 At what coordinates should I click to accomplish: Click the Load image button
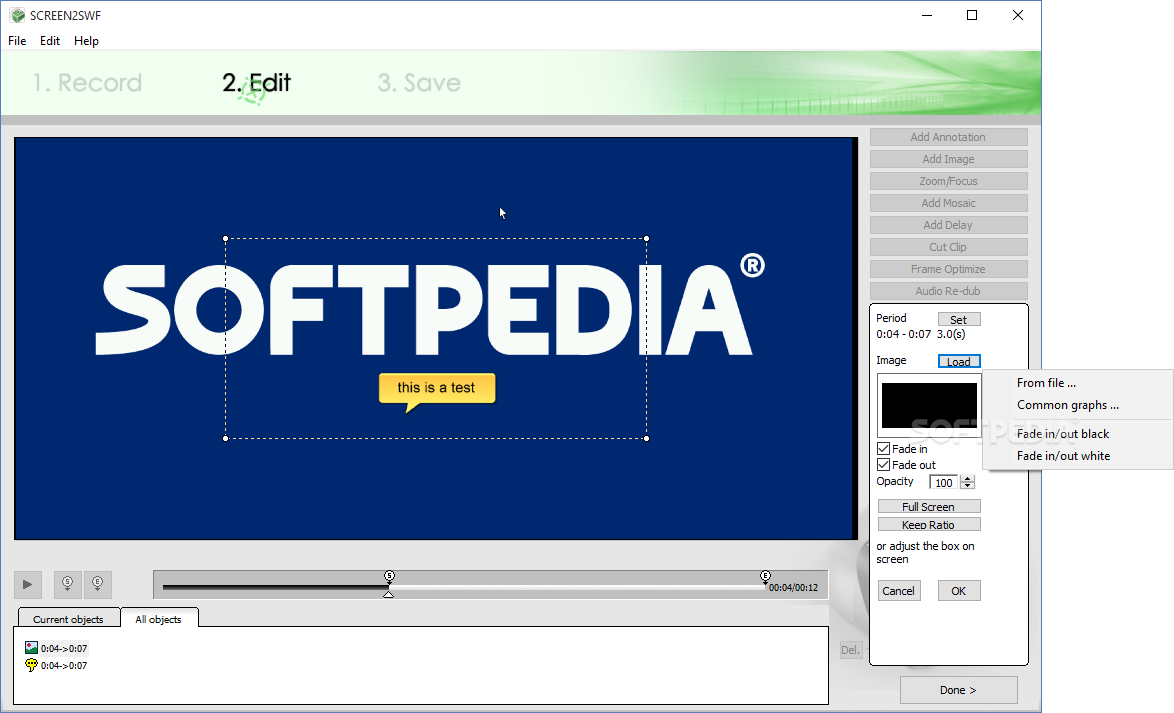point(958,362)
